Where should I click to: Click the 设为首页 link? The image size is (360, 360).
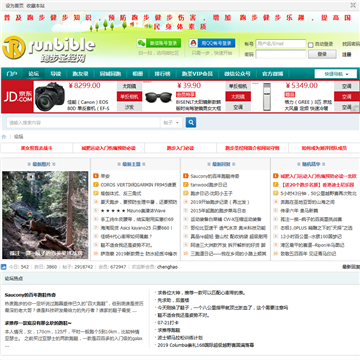15,6
